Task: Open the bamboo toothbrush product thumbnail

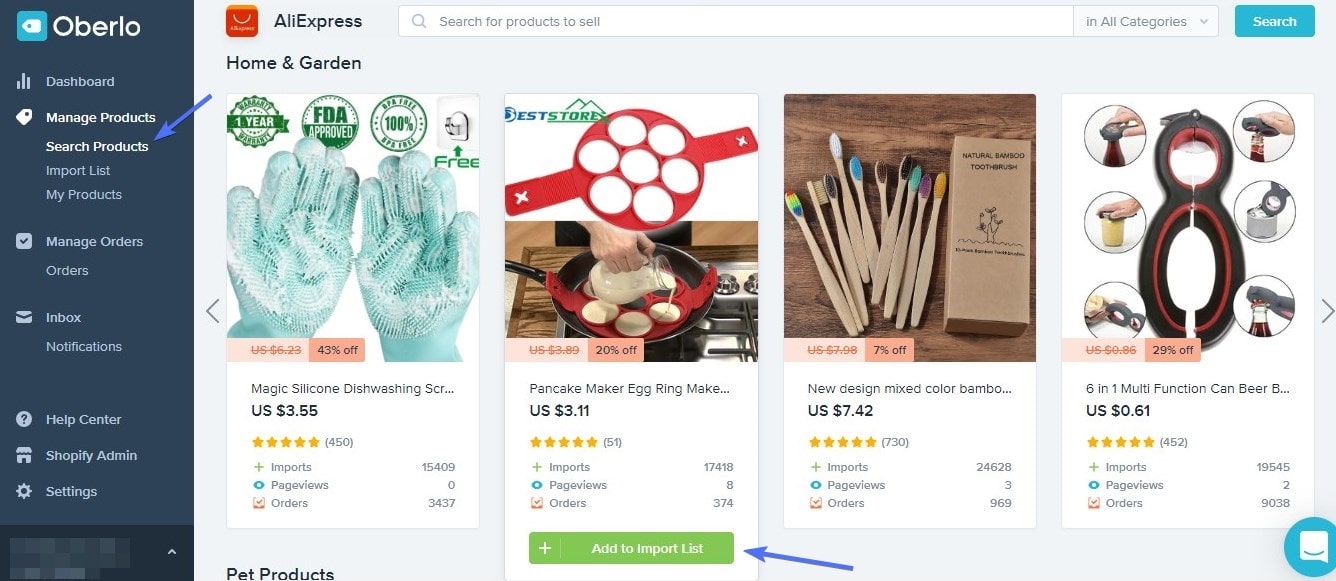Action: 909,228
